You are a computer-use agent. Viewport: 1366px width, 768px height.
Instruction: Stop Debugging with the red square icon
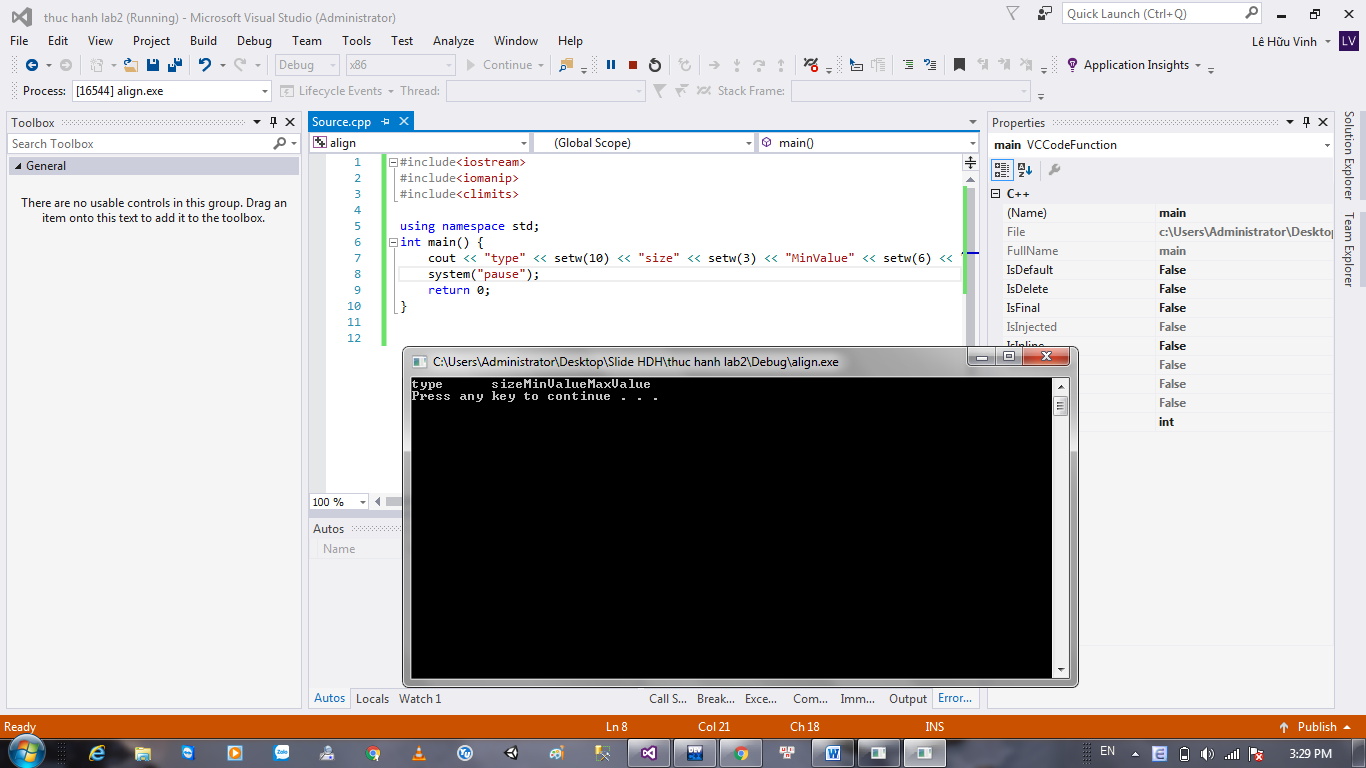click(x=633, y=64)
